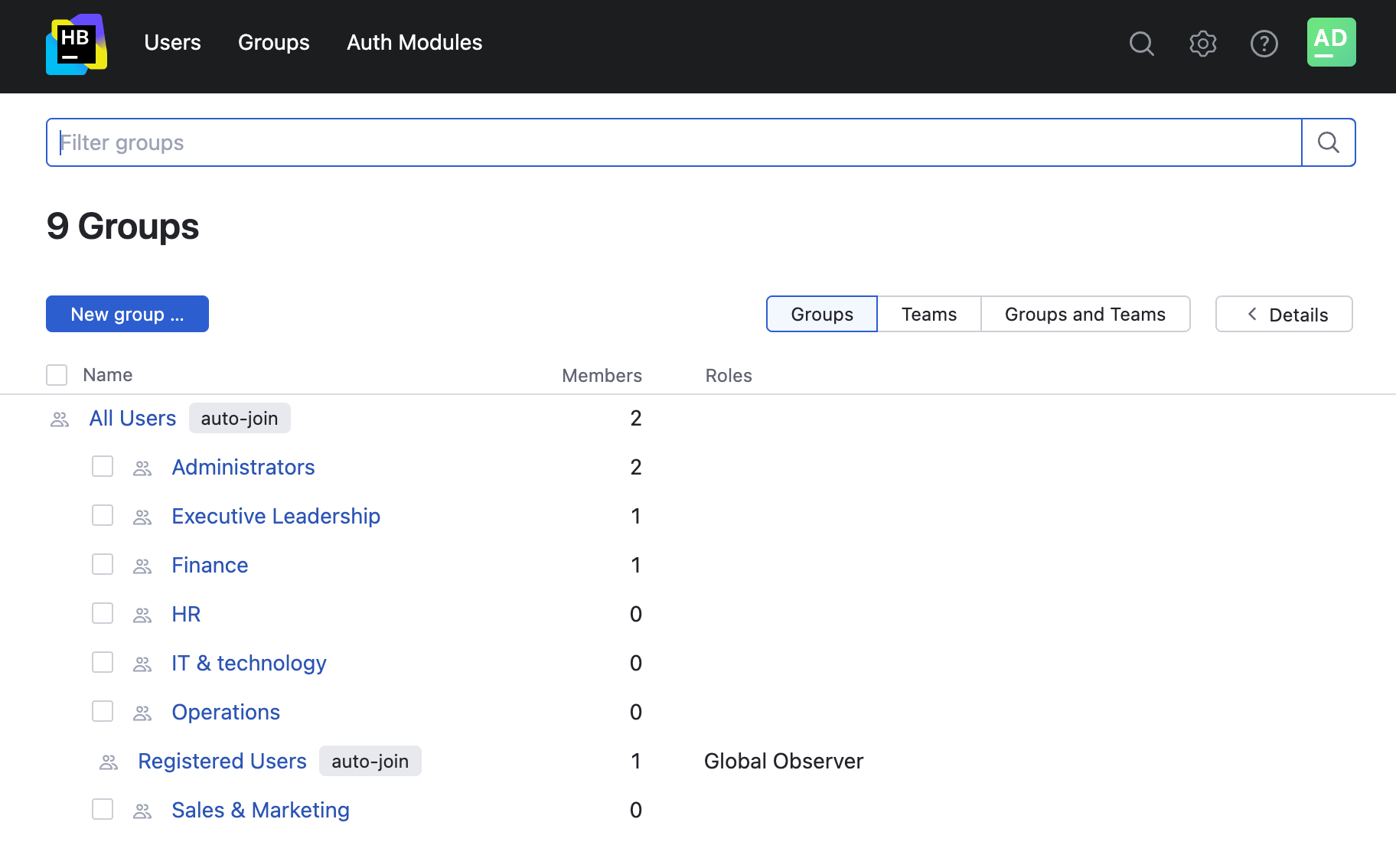Click the New group button
1396x868 pixels.
(x=127, y=315)
